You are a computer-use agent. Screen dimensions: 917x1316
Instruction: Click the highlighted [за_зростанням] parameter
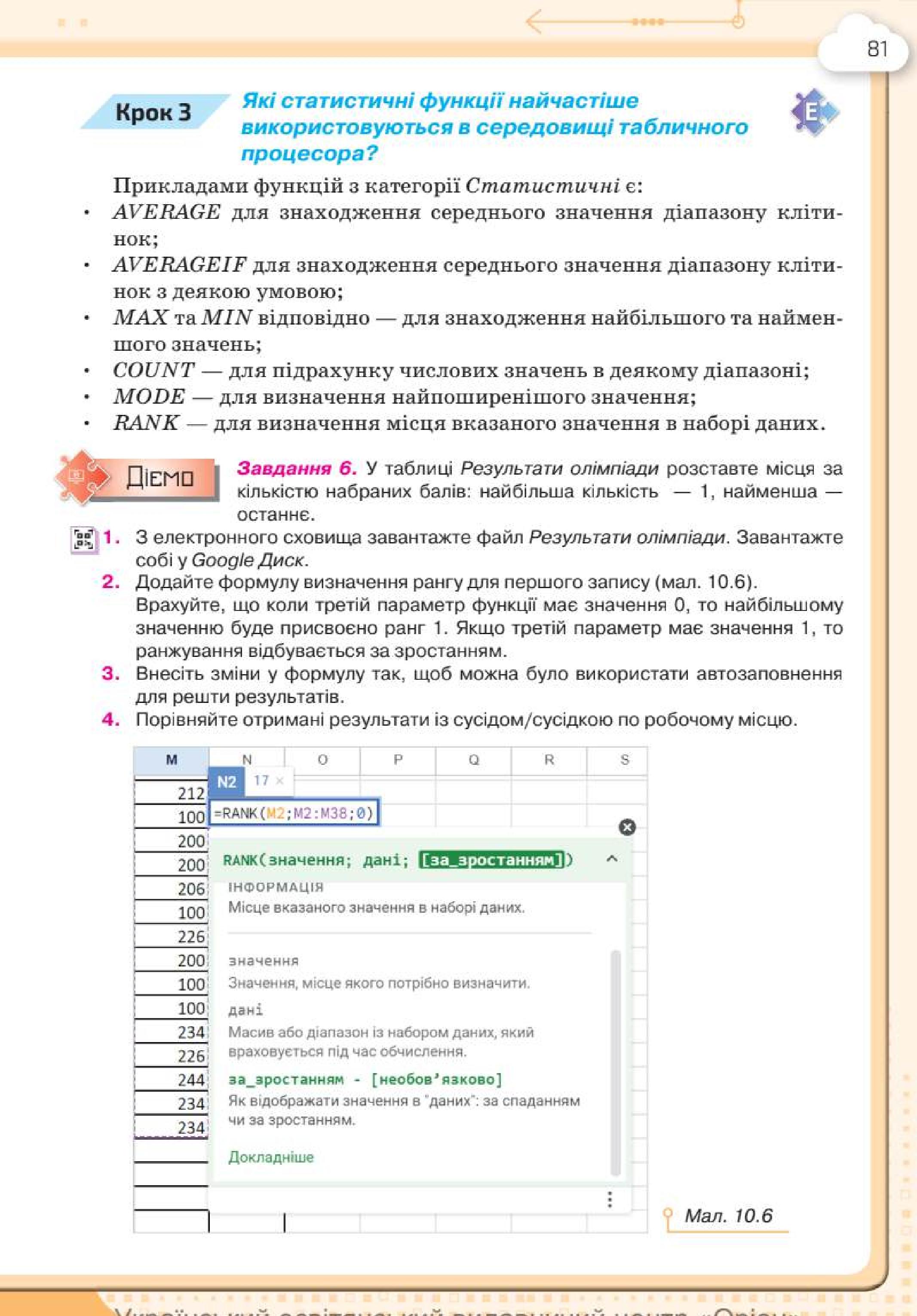(492, 860)
